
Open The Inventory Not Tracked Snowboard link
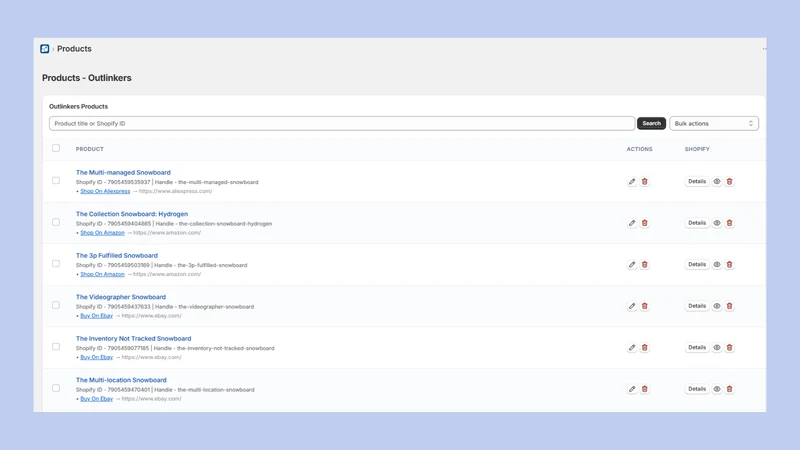click(133, 338)
